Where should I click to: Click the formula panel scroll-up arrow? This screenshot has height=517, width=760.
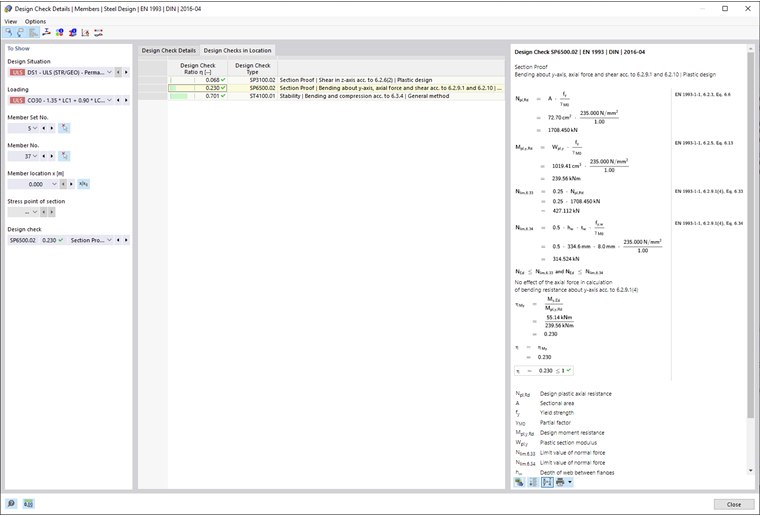(x=750, y=48)
